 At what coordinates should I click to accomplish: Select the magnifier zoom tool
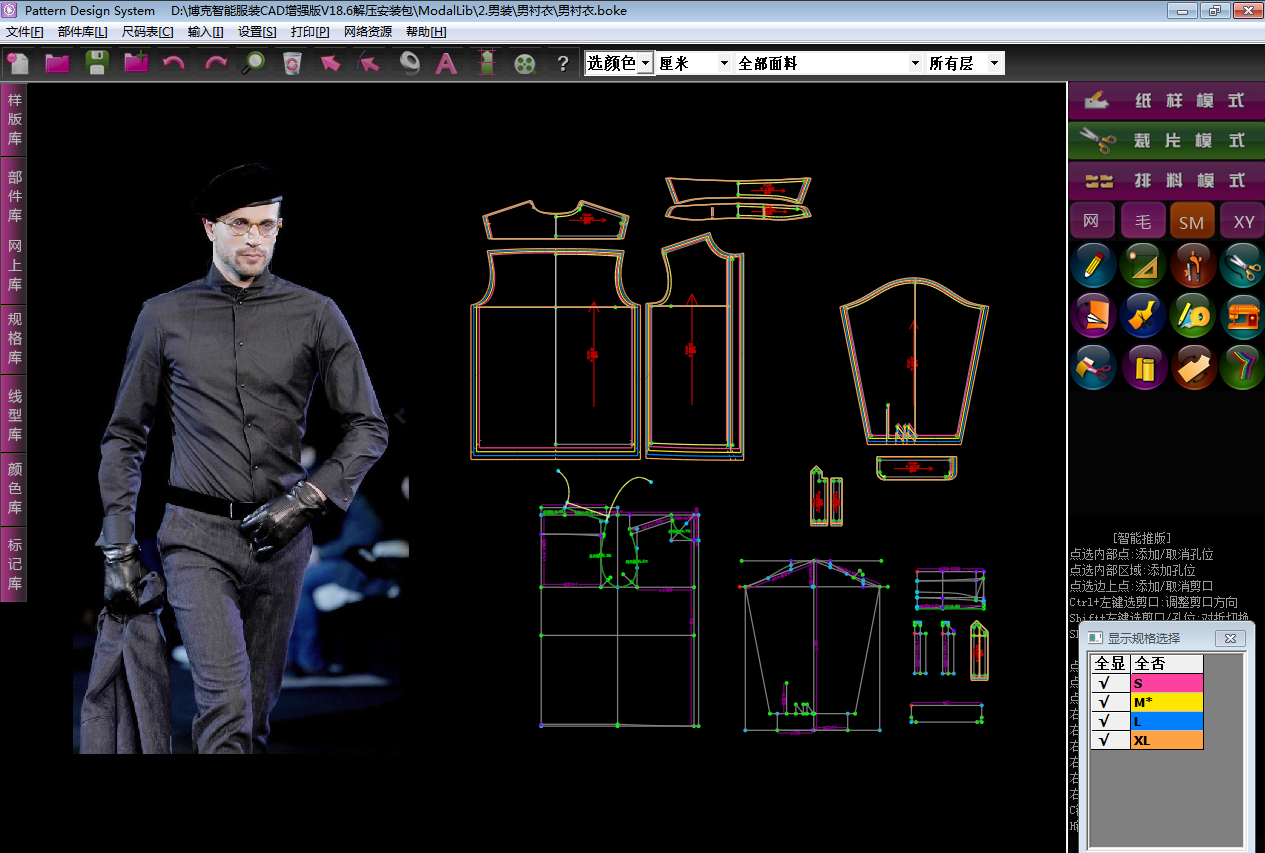(x=254, y=63)
